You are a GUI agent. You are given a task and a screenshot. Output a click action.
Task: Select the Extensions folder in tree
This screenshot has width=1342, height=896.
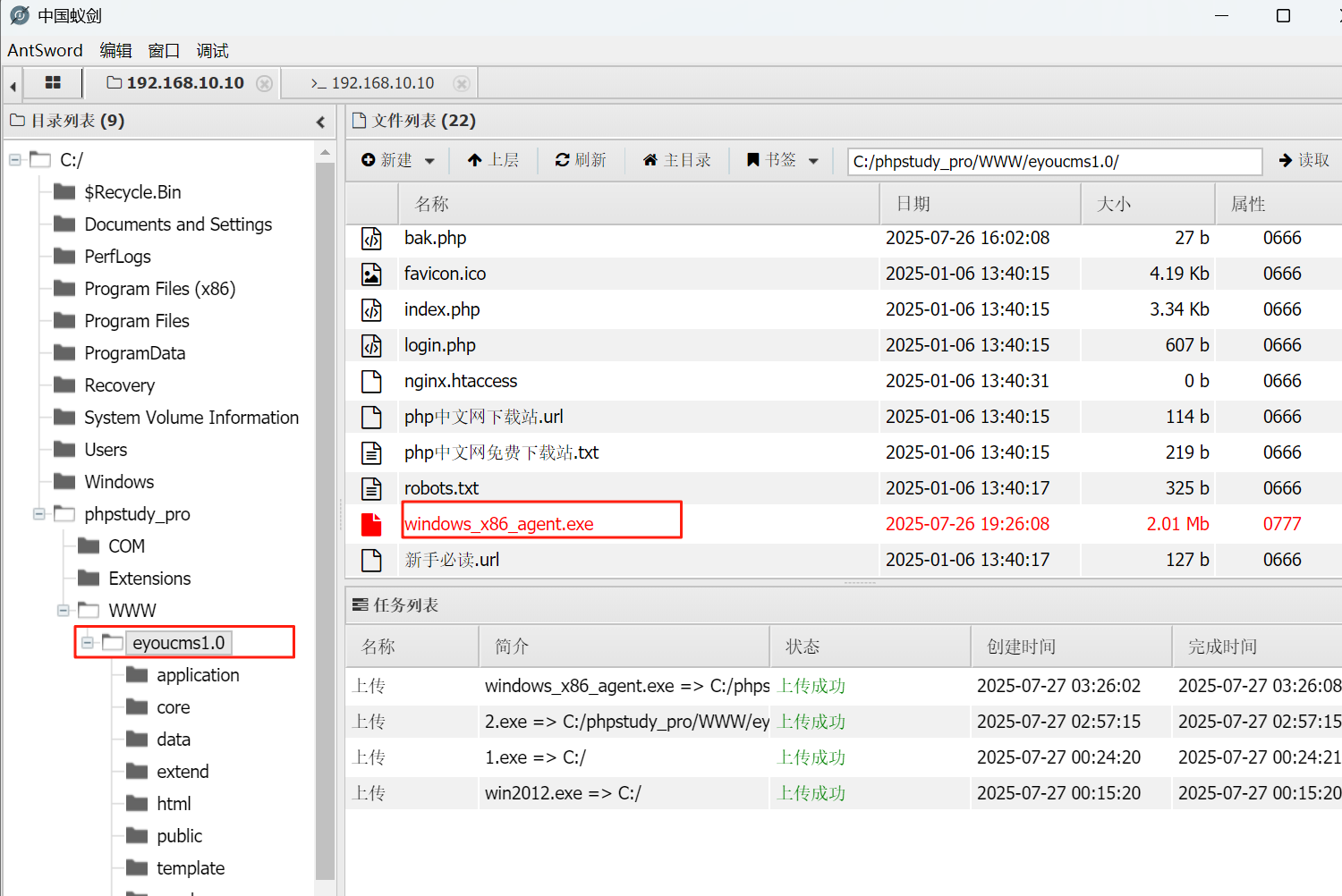point(149,579)
